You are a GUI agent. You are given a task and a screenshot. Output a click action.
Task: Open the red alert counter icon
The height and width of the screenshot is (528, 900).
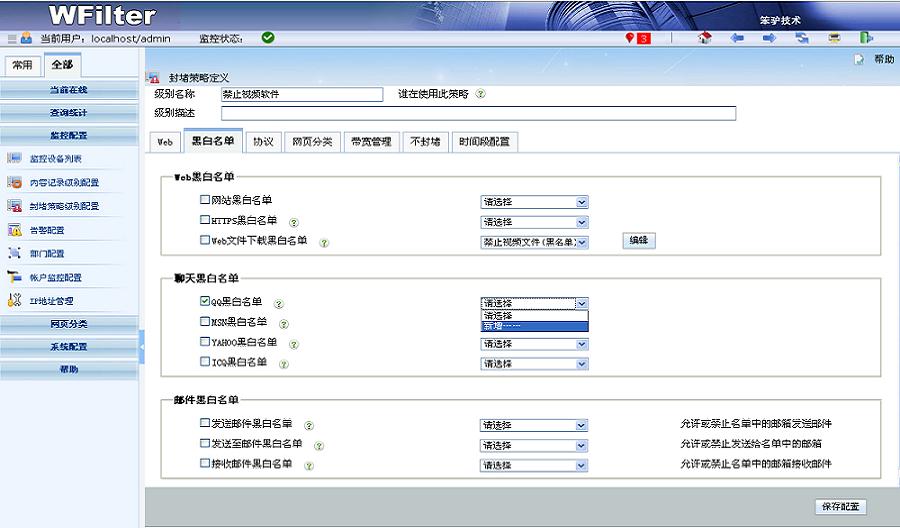tap(637, 38)
